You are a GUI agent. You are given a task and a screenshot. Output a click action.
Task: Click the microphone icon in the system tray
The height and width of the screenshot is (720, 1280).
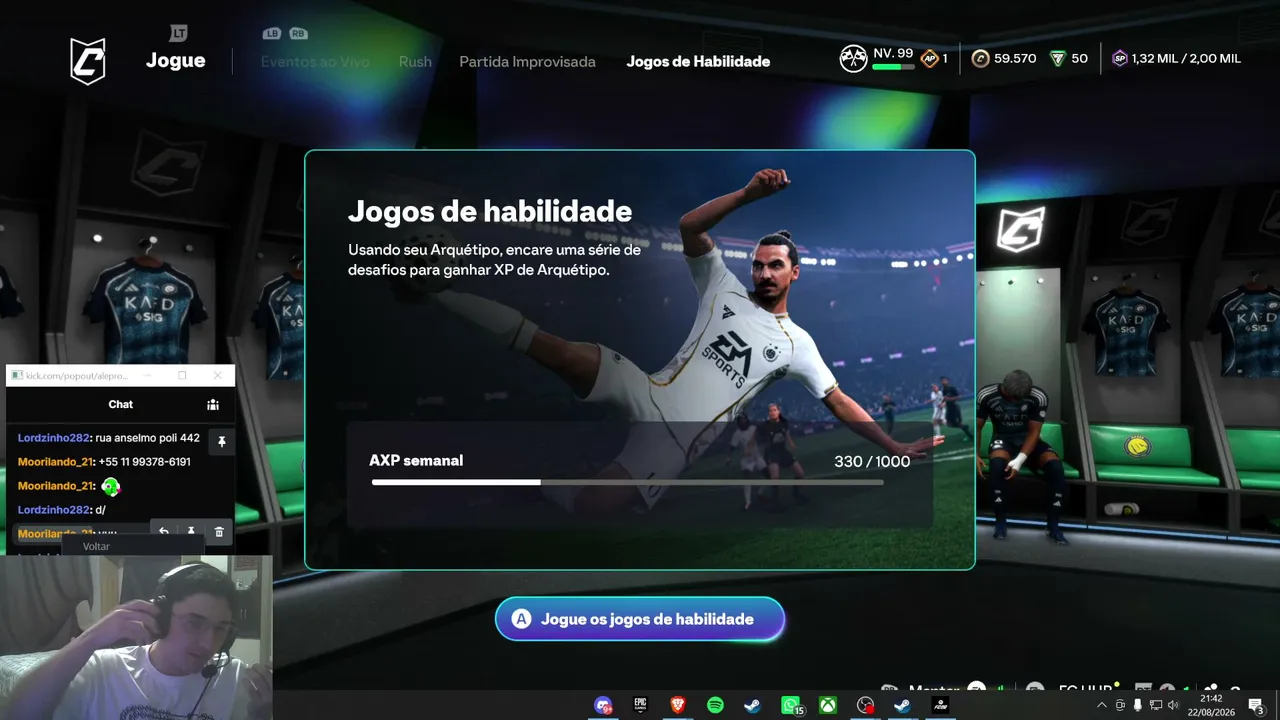(x=1137, y=705)
